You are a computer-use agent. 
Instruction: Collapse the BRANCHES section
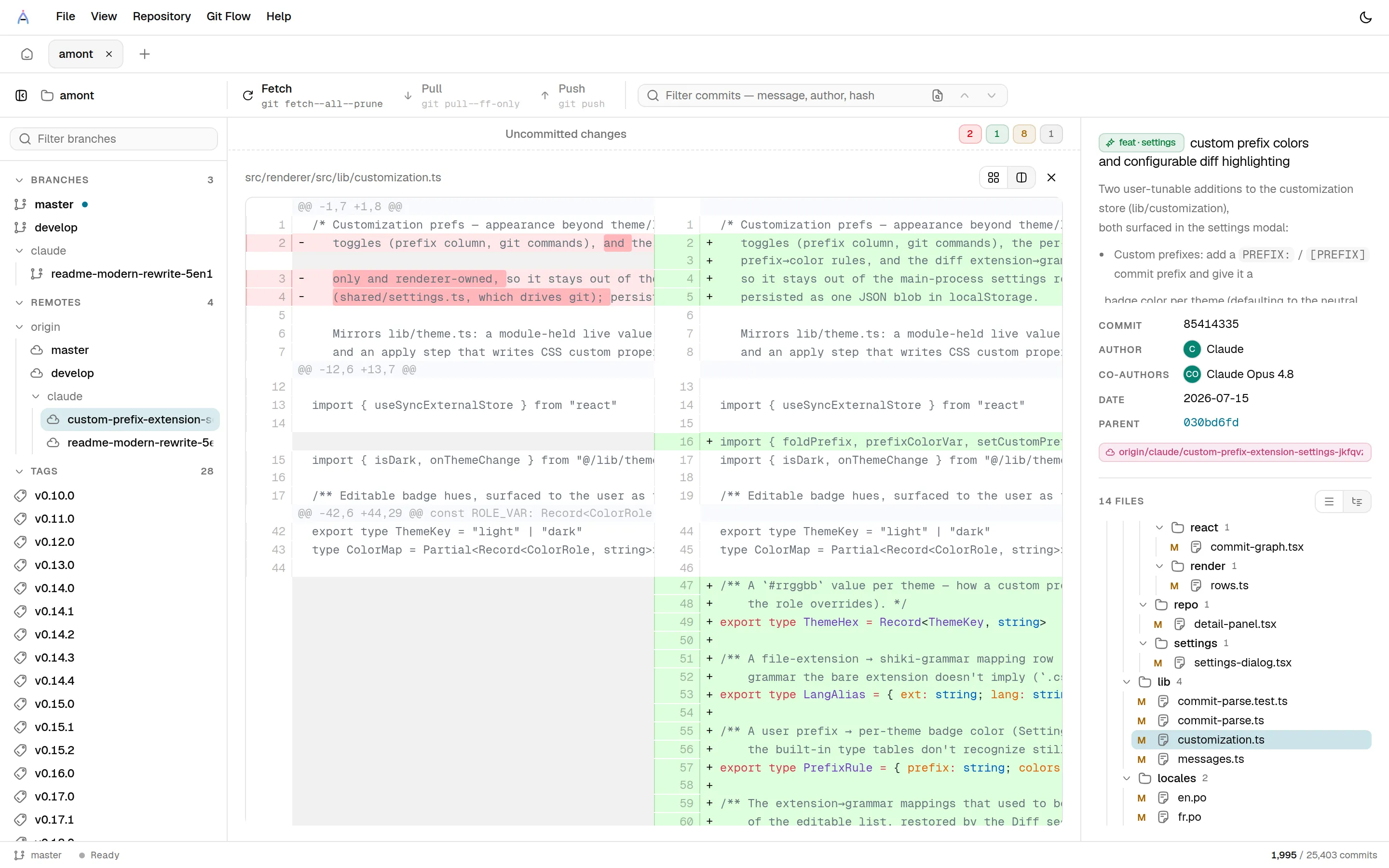[19, 180]
